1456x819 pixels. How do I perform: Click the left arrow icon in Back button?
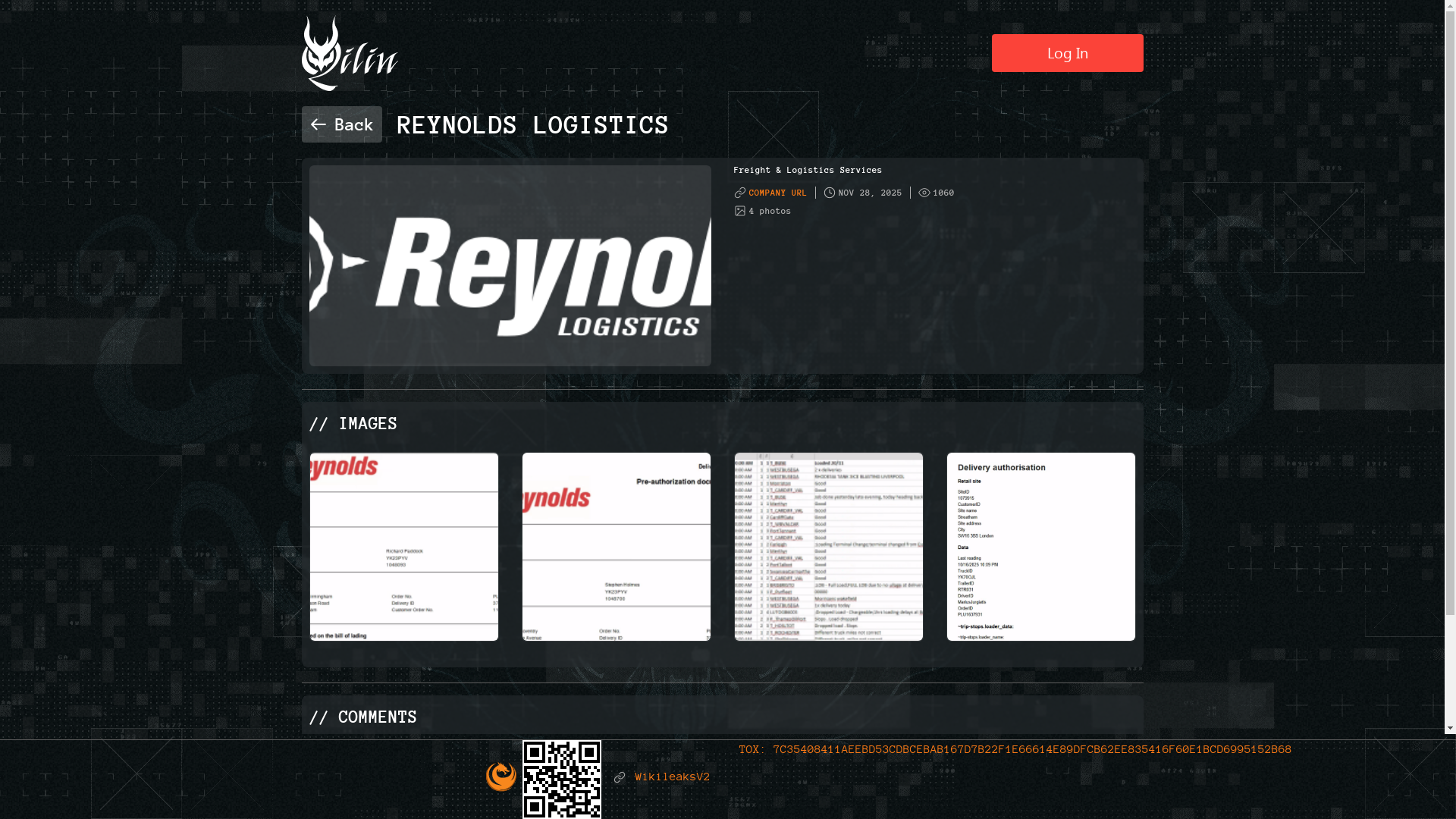[x=318, y=124]
